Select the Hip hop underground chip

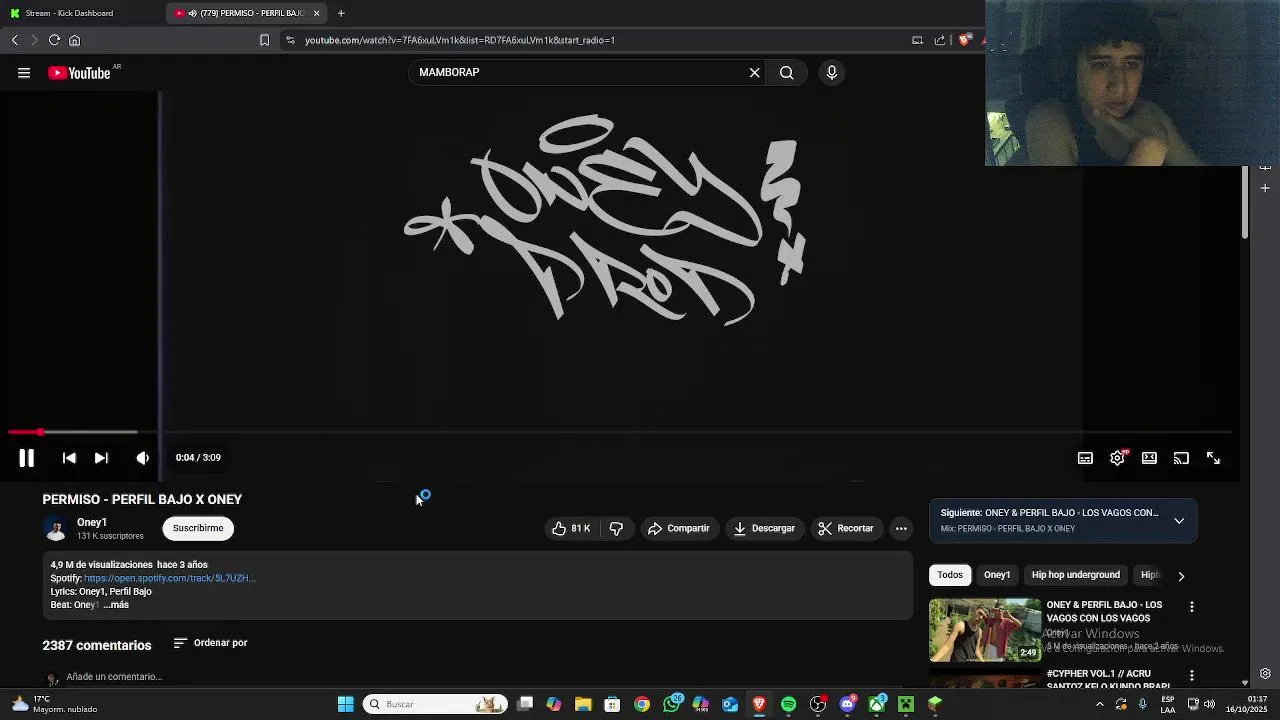[x=1076, y=575]
